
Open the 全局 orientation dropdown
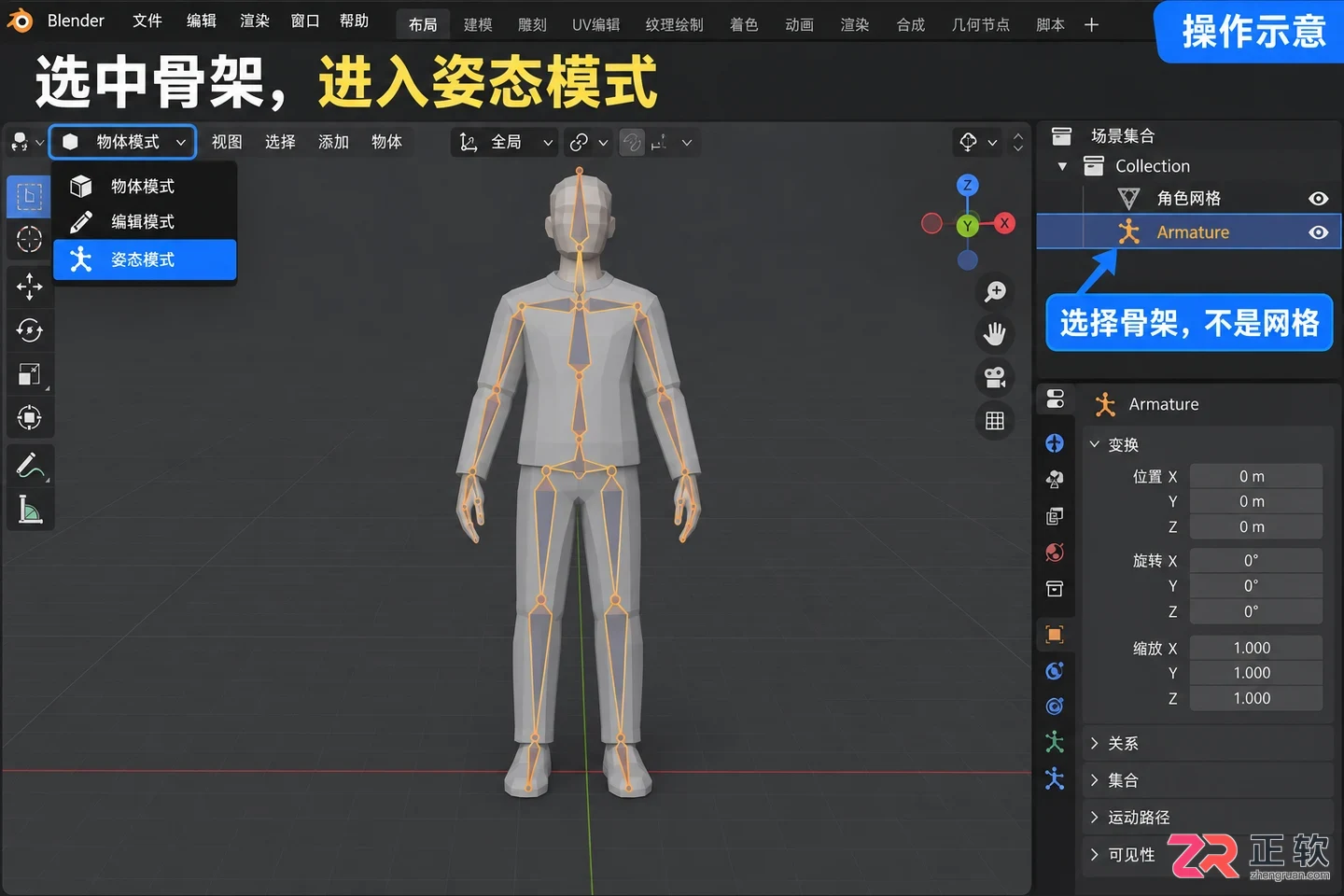click(505, 142)
